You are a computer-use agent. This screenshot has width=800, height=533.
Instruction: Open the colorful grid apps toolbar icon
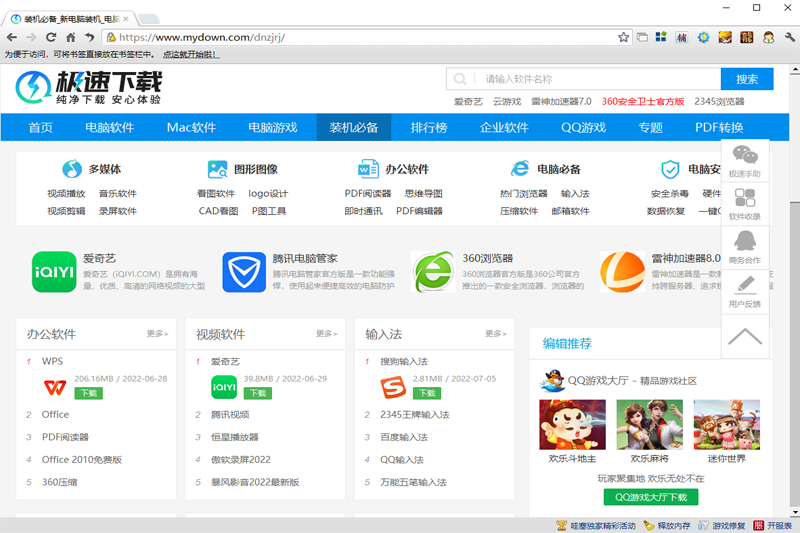coord(661,37)
